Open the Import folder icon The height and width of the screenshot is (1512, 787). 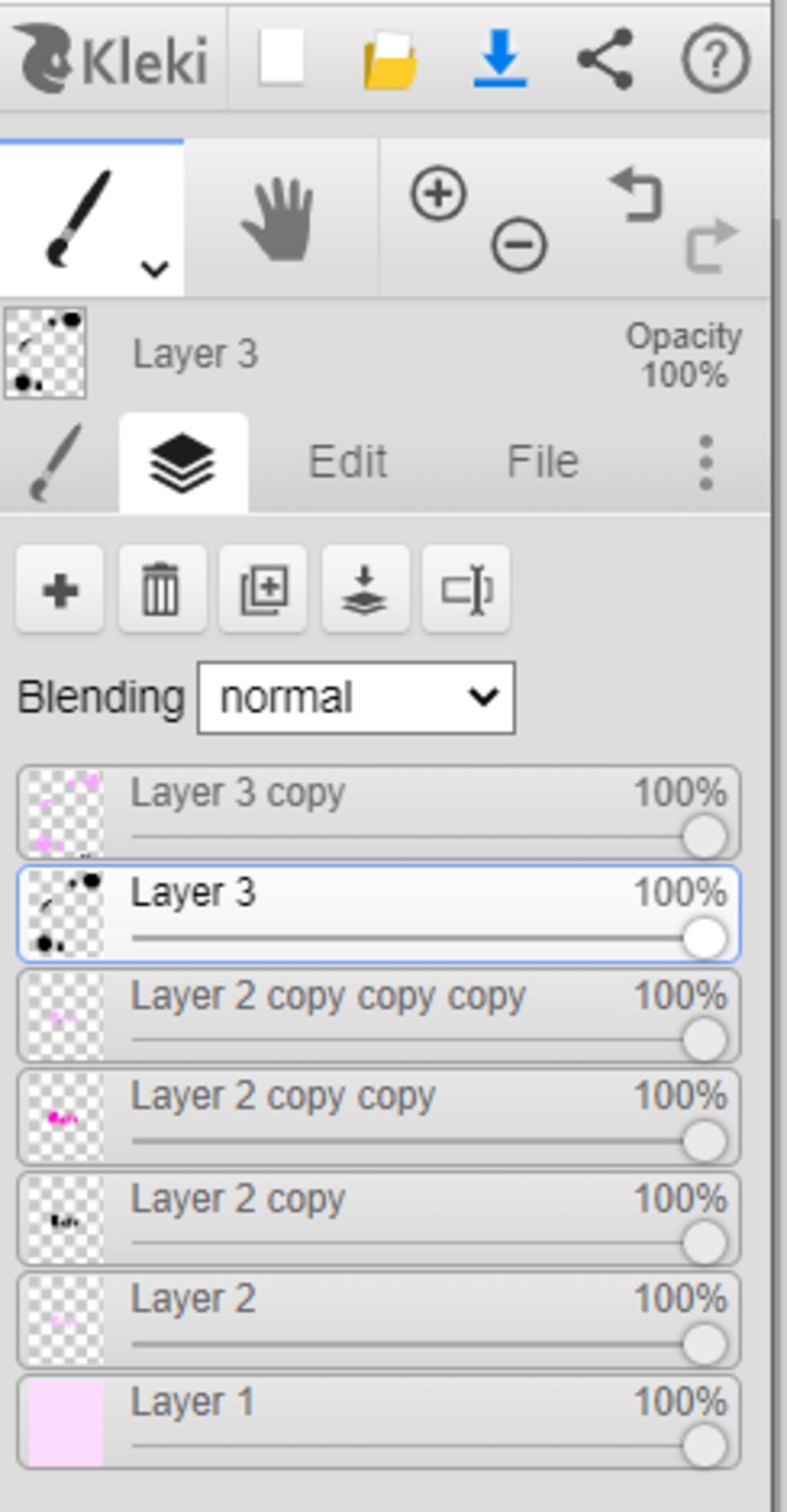tap(390, 59)
